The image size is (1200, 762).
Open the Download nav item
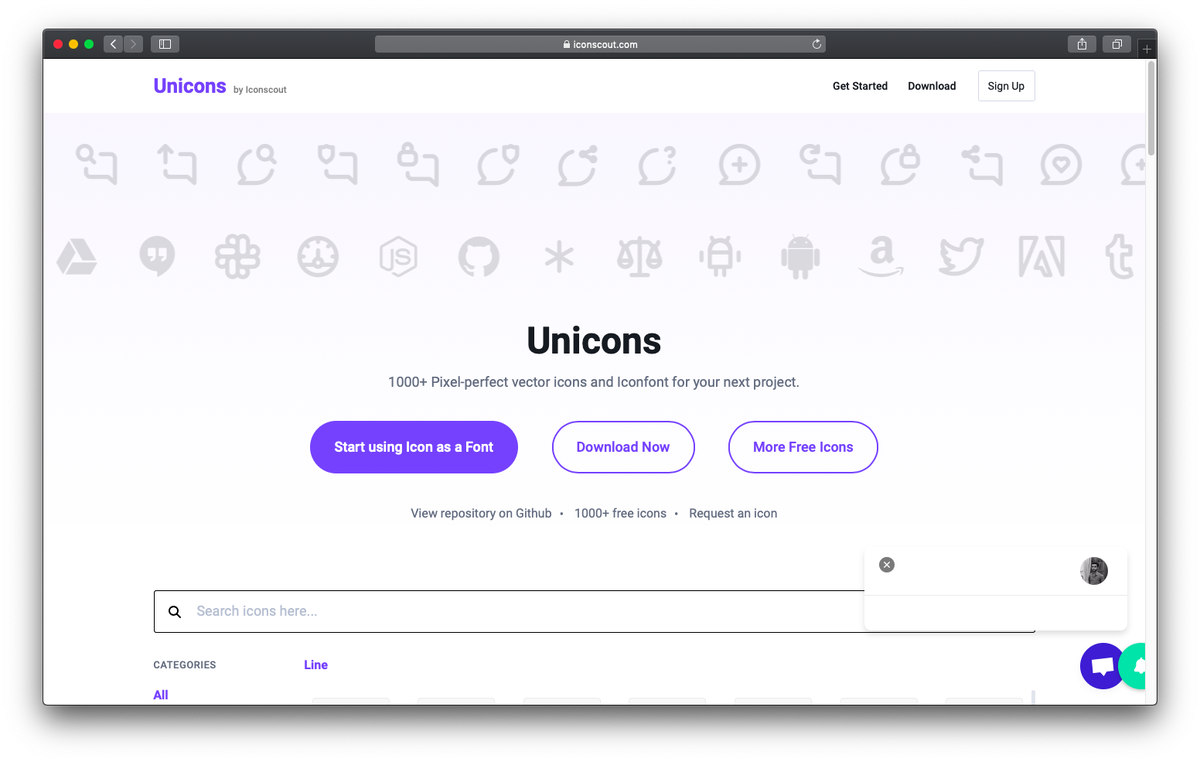pos(932,86)
